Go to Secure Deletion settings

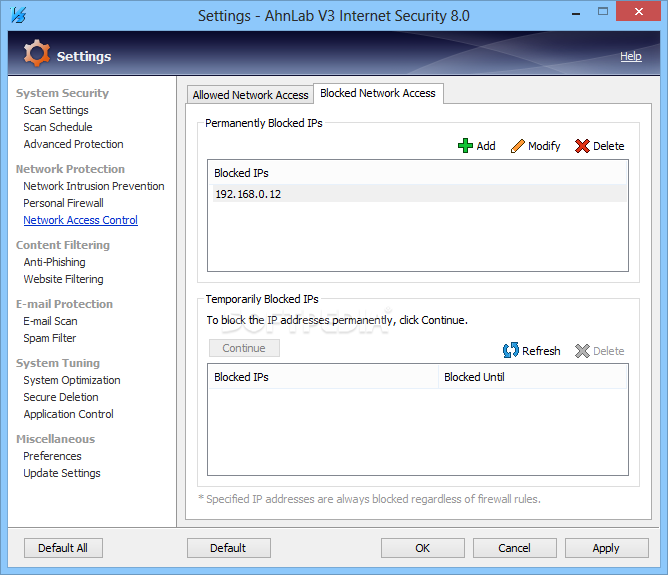[x=61, y=397]
